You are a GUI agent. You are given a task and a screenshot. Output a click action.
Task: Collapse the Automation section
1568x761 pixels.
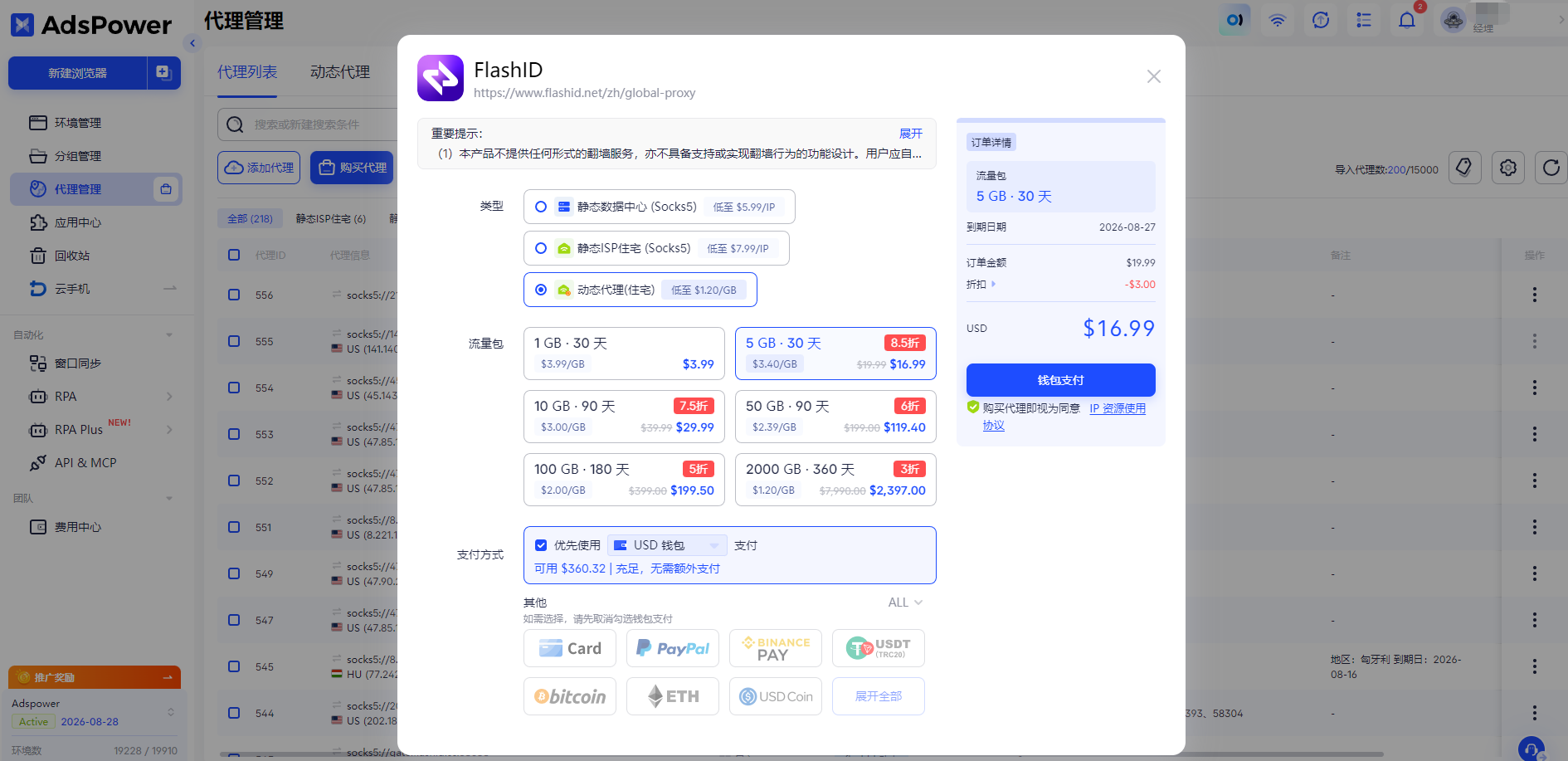click(x=169, y=335)
